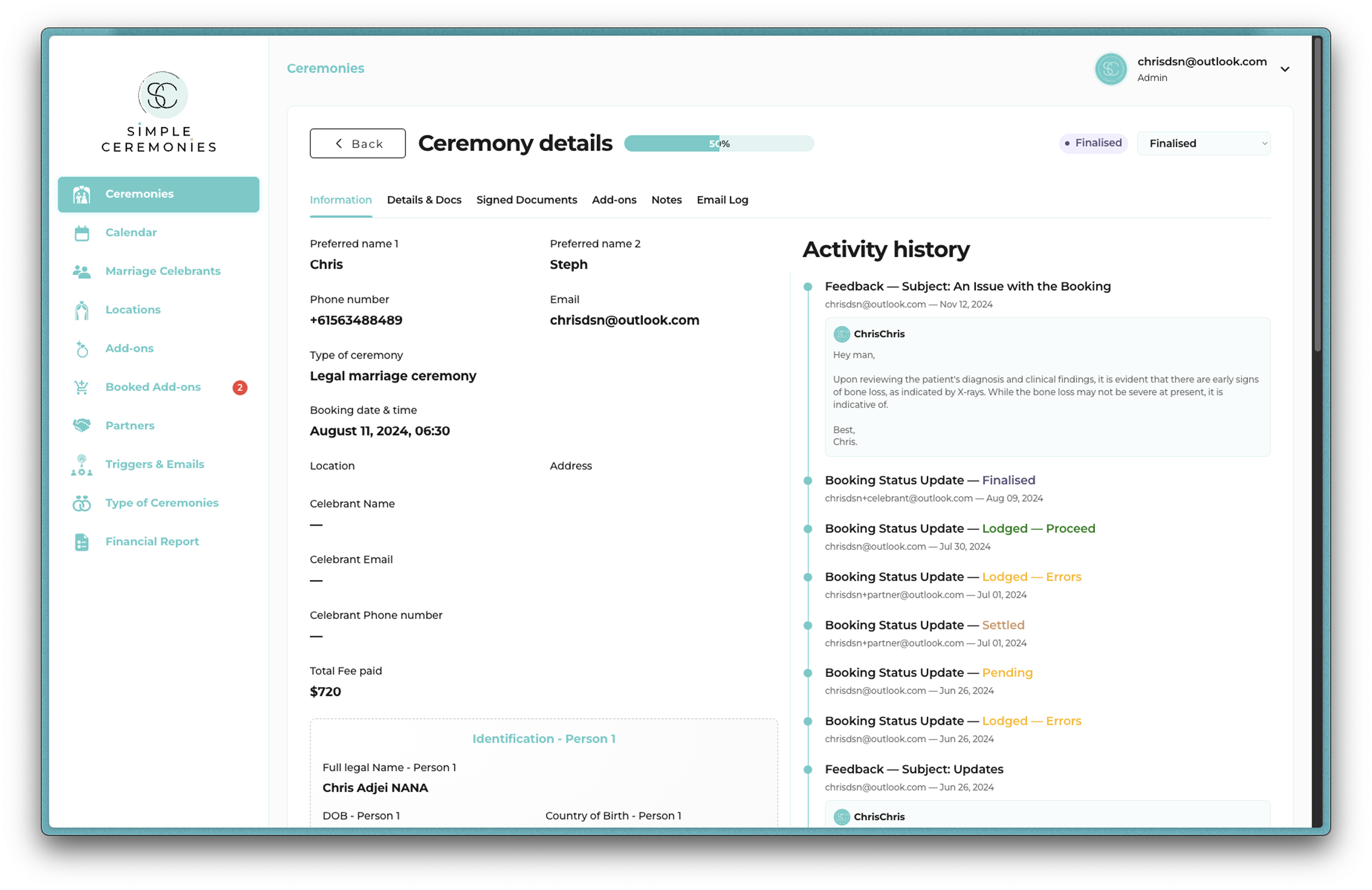Click Booking Status Update Lodged — Proceed entry
The height and width of the screenshot is (890, 1372).
click(x=960, y=529)
